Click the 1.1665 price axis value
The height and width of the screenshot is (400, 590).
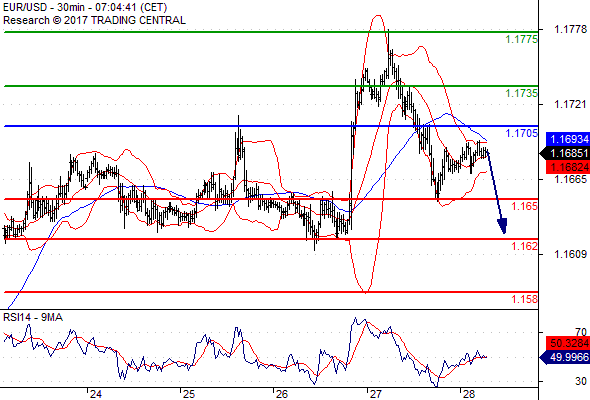click(x=570, y=179)
